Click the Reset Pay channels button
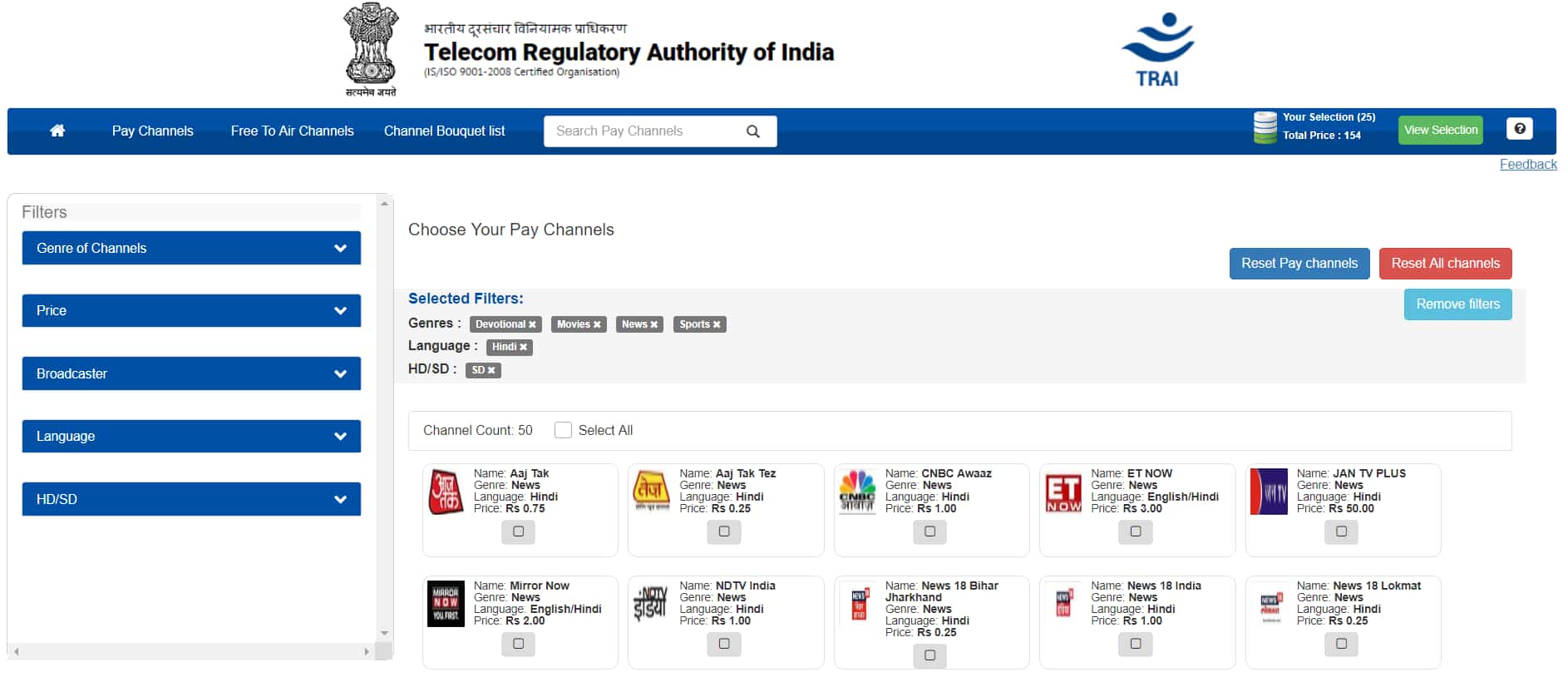 [1299, 264]
